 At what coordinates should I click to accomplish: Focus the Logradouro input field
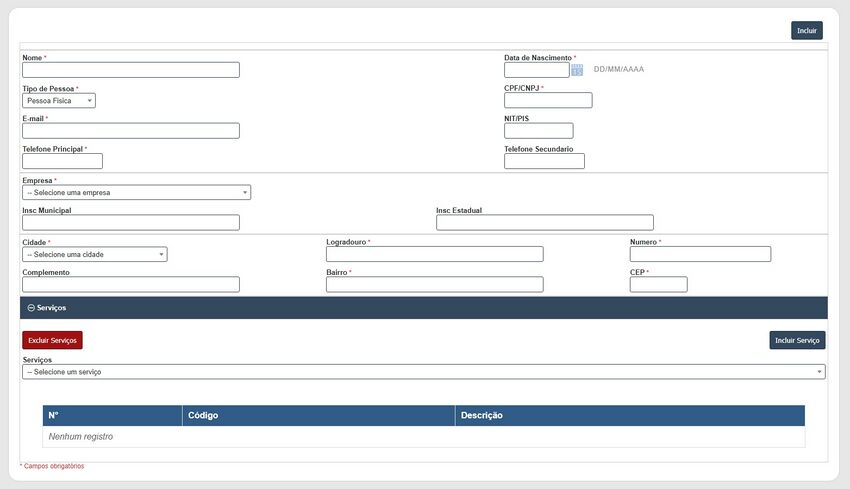coord(435,254)
